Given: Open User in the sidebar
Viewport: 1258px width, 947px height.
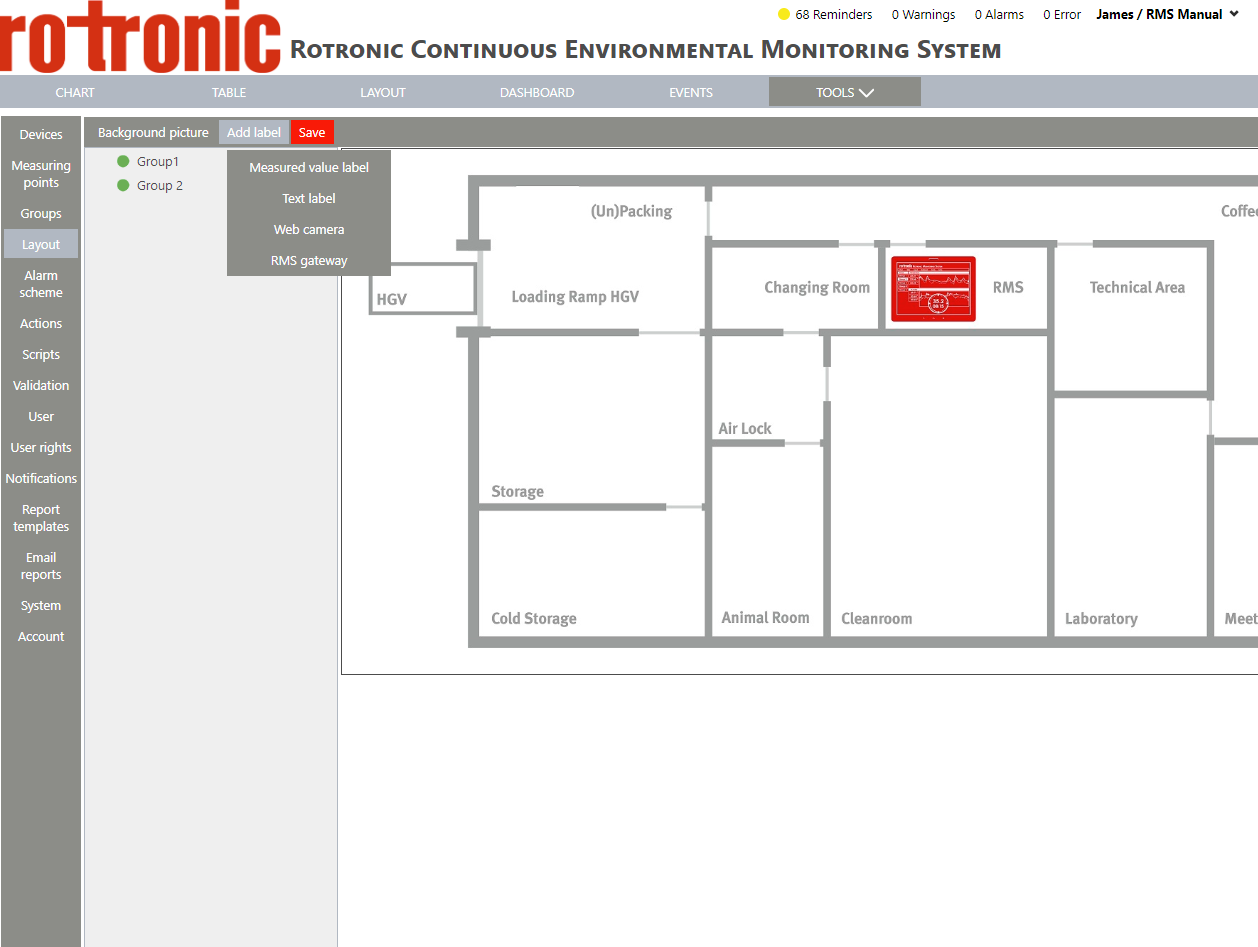Looking at the screenshot, I should coord(41,416).
